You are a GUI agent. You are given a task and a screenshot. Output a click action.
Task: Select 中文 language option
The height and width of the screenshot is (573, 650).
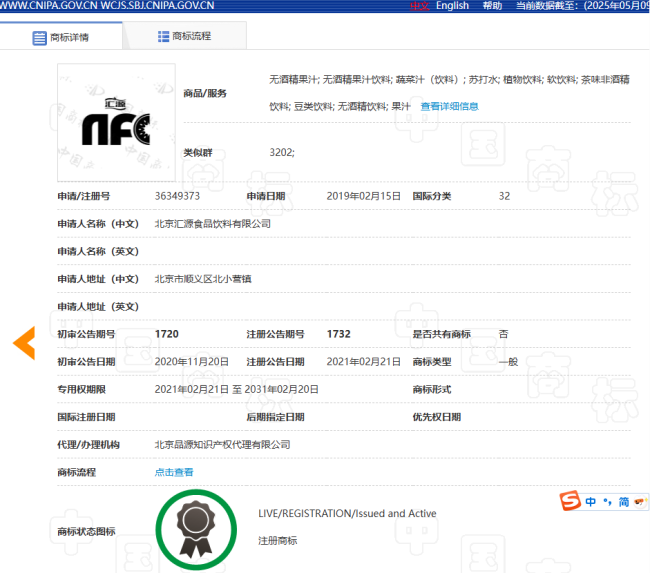click(x=419, y=6)
